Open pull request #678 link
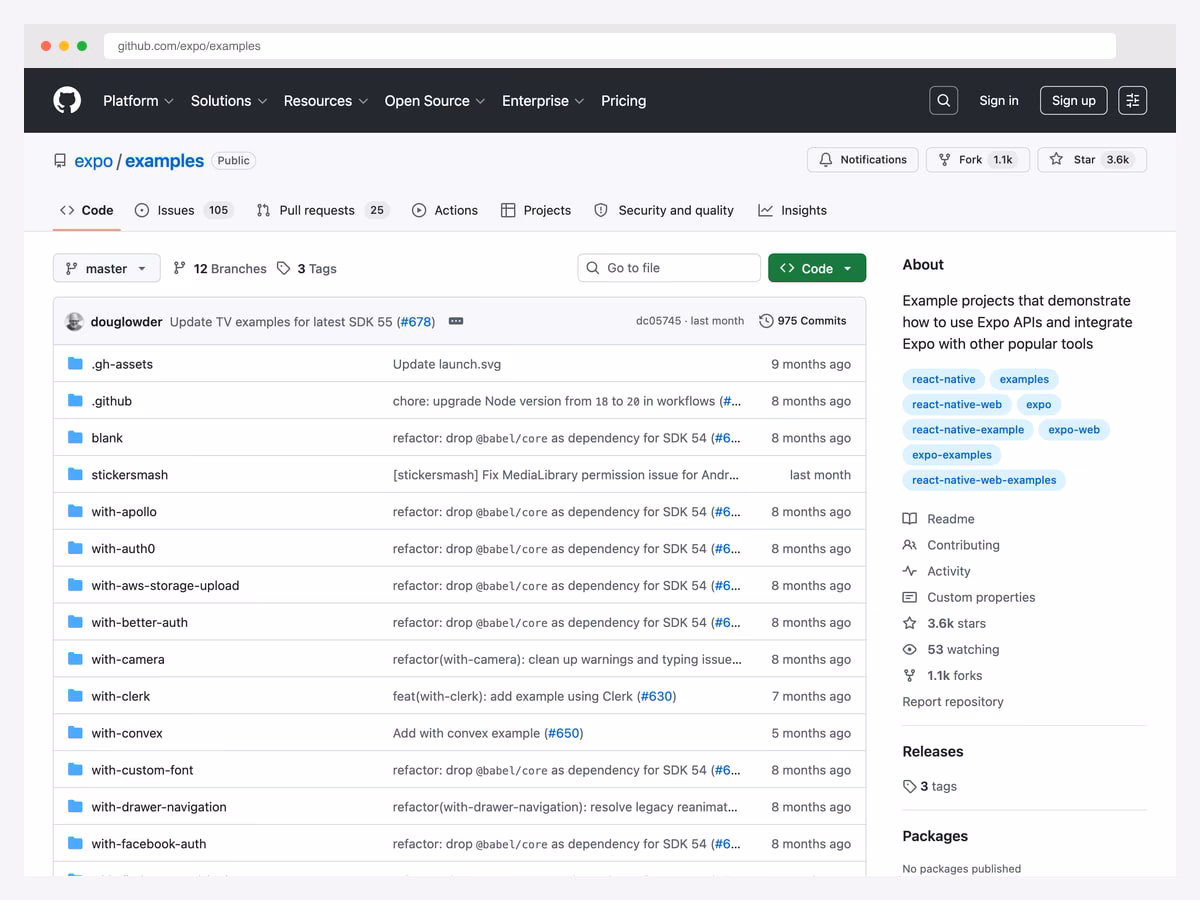This screenshot has height=900, width=1200. click(x=415, y=321)
